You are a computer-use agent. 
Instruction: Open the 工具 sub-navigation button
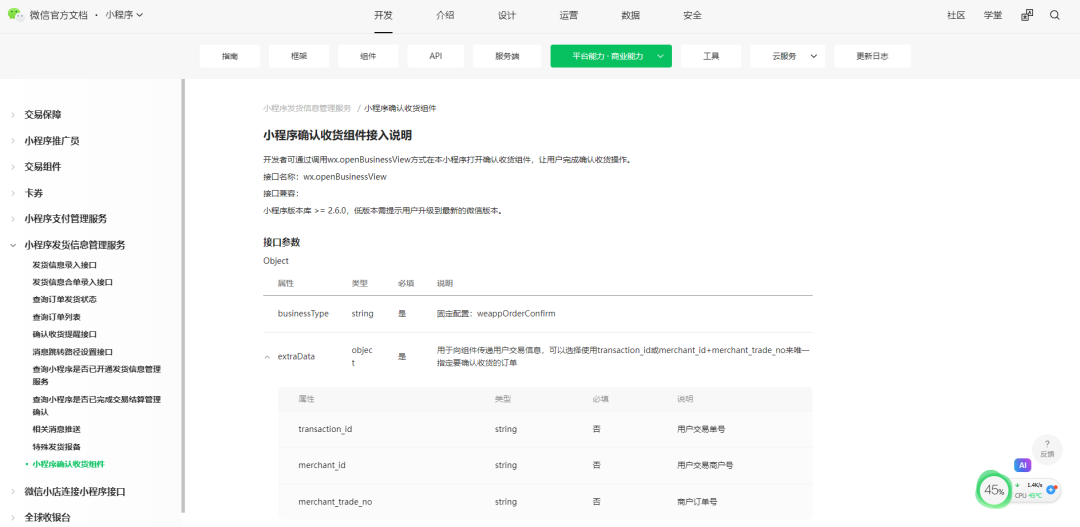711,56
